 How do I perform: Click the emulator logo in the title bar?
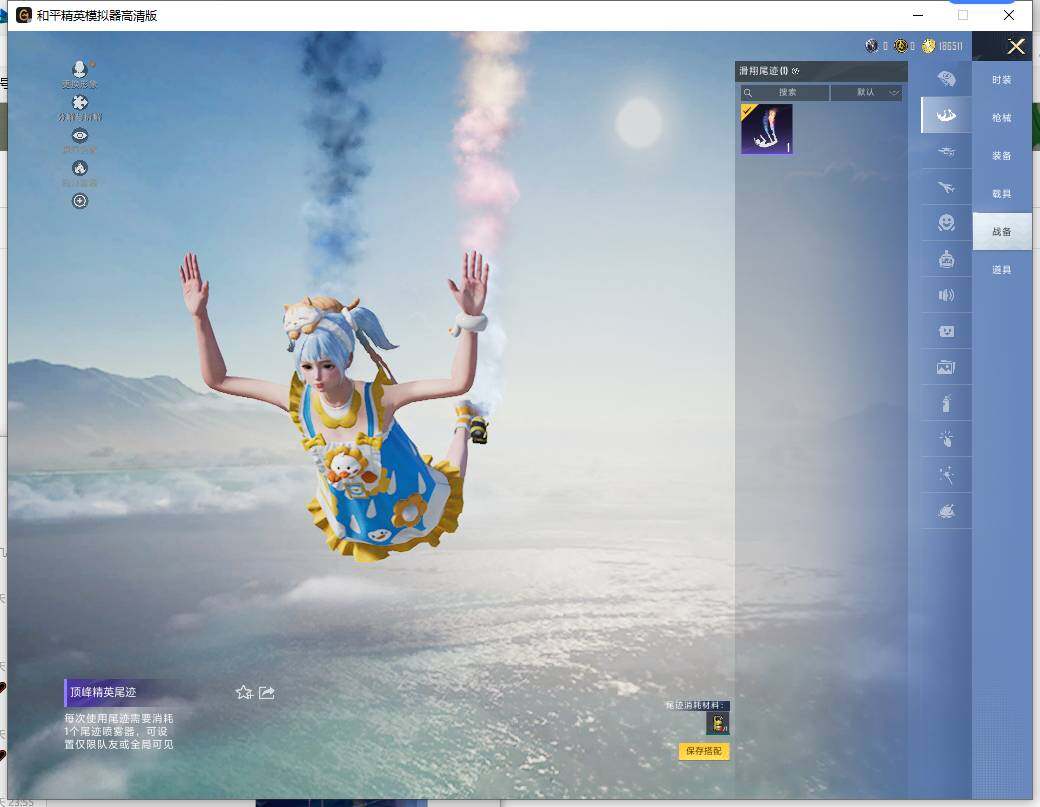coord(24,15)
